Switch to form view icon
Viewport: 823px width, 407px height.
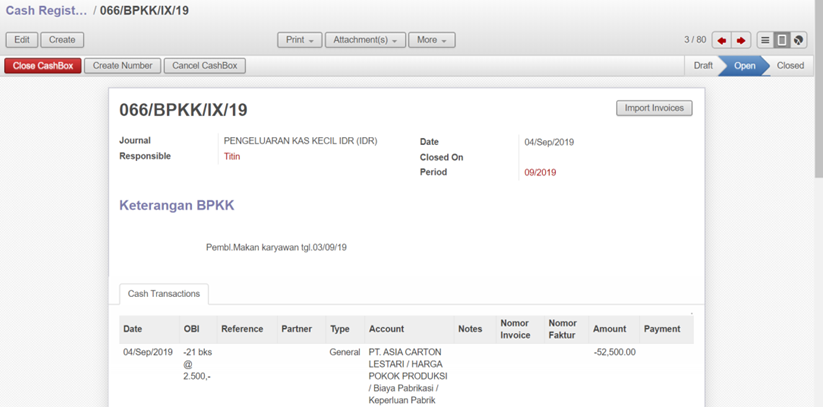coord(782,40)
